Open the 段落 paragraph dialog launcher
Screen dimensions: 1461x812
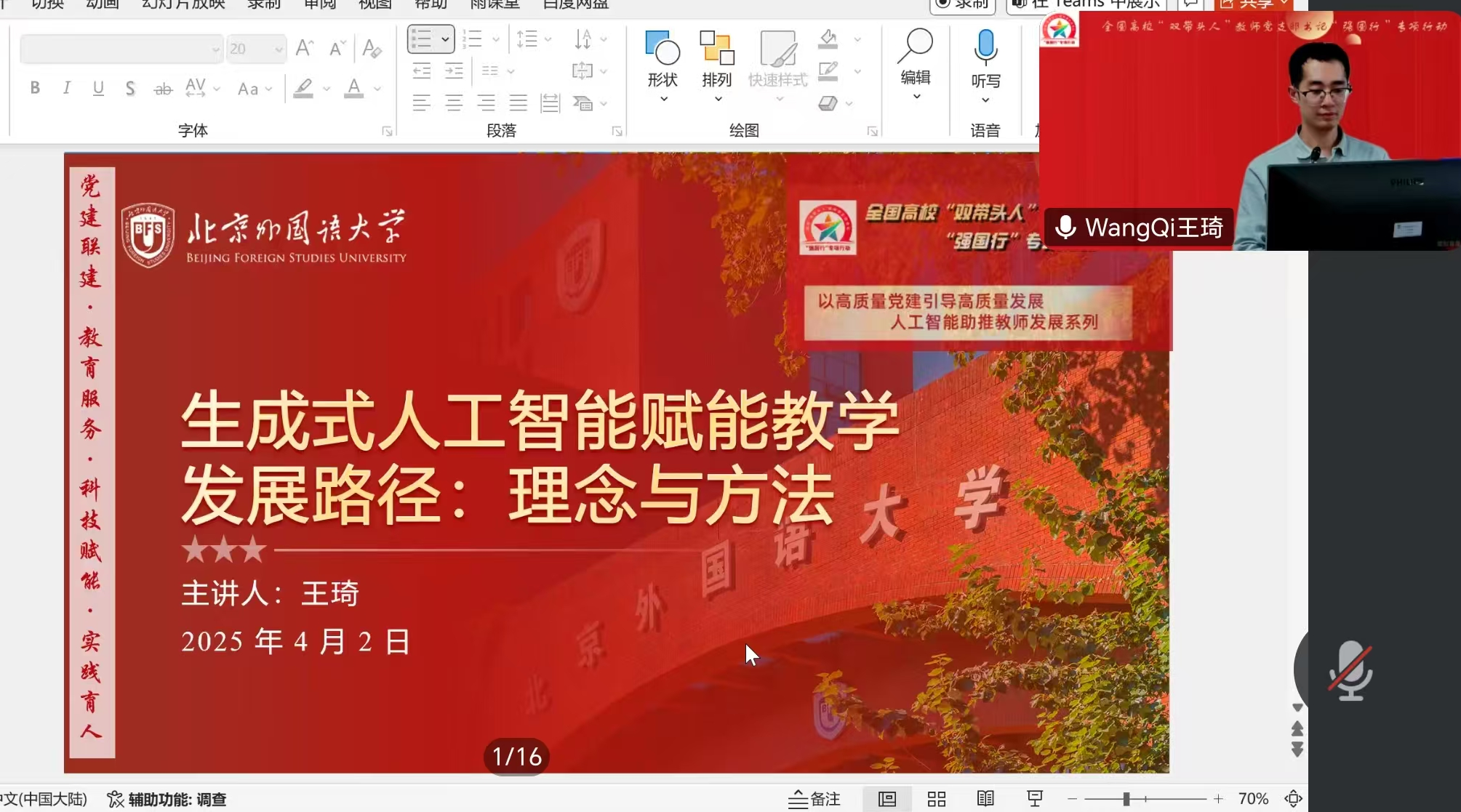[x=617, y=131]
